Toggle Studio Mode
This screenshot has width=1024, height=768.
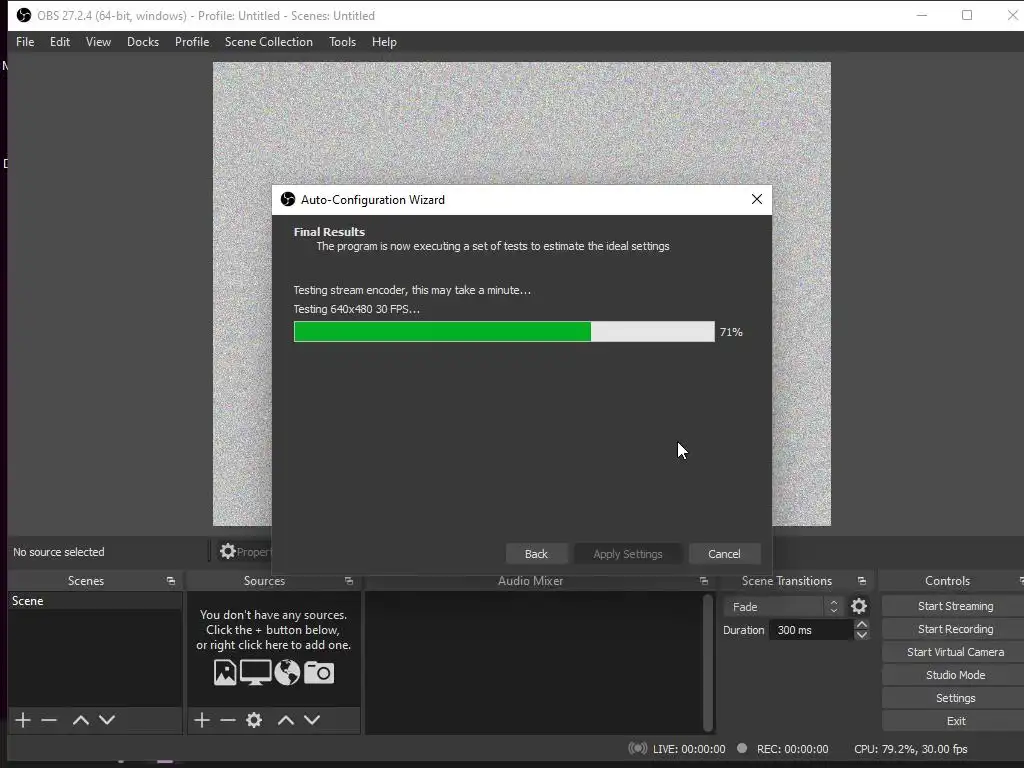(x=955, y=675)
